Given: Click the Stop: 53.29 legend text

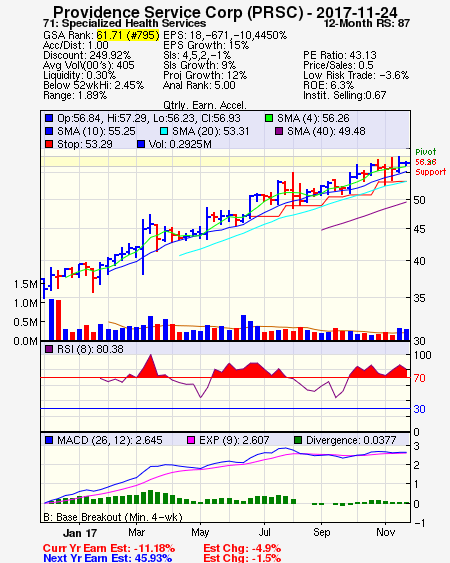Looking at the screenshot, I should click(85, 144).
